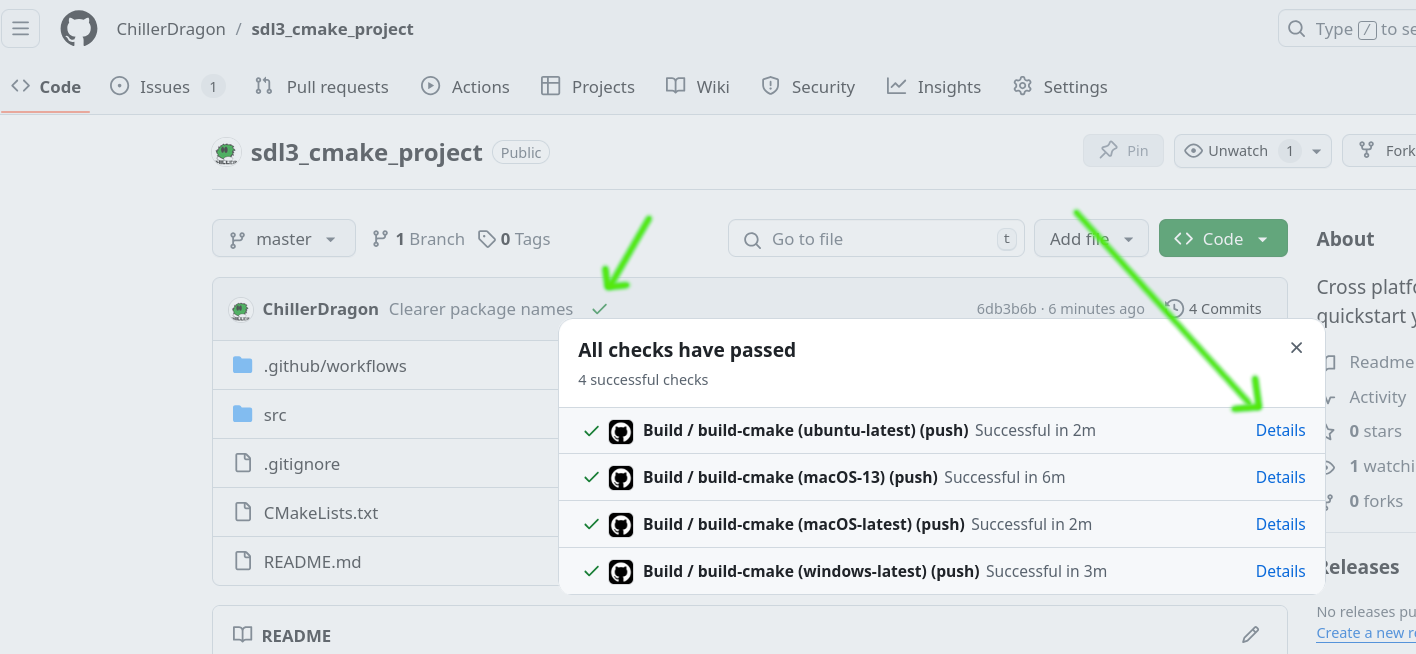1416x654 pixels.
Task: Open the Security tab
Action: [808, 87]
